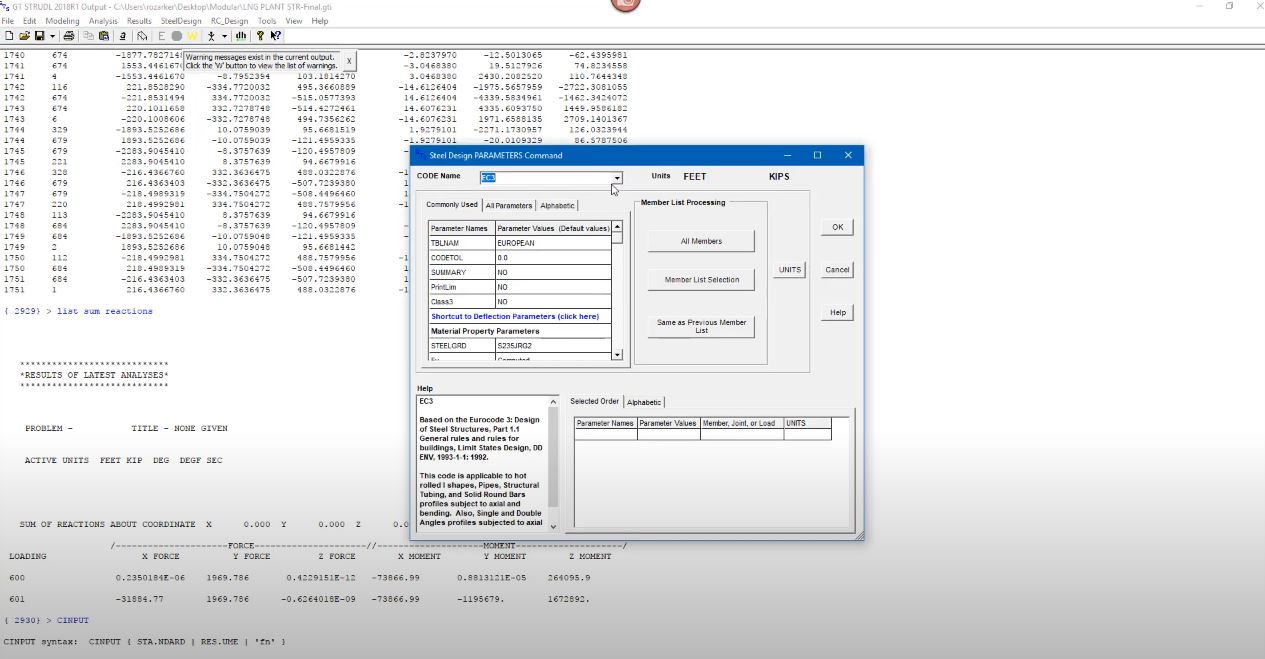Click the Print toolbar icon
The height and width of the screenshot is (659, 1265).
[x=69, y=36]
